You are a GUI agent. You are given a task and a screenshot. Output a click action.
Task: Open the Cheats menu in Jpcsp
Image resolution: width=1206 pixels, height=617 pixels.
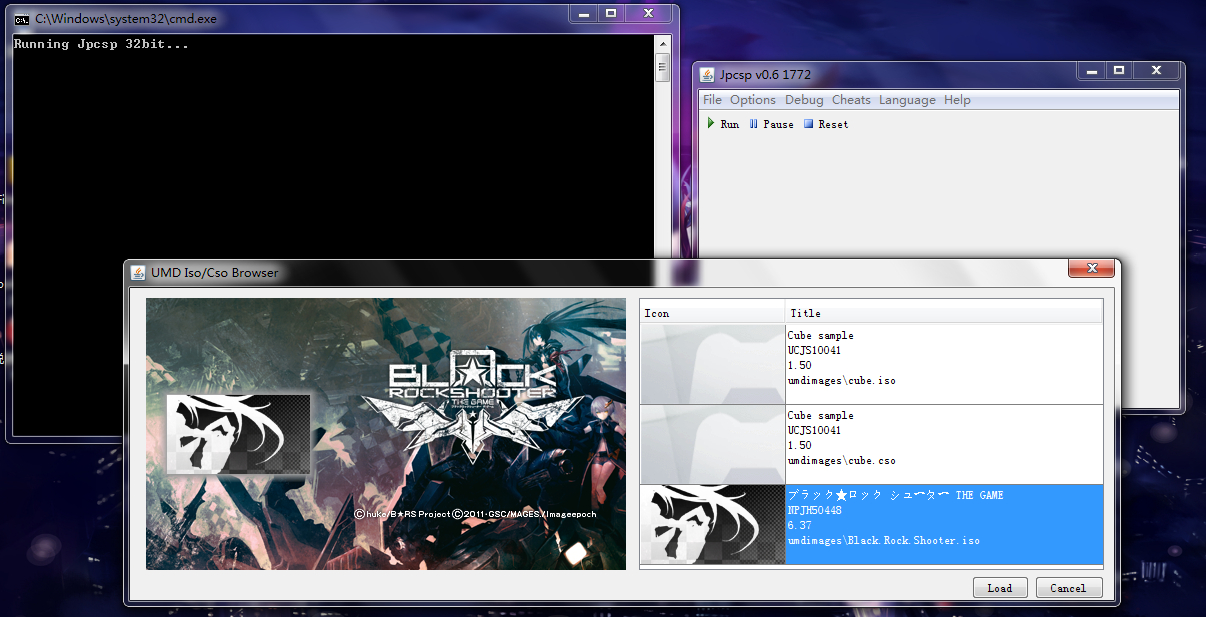point(851,100)
